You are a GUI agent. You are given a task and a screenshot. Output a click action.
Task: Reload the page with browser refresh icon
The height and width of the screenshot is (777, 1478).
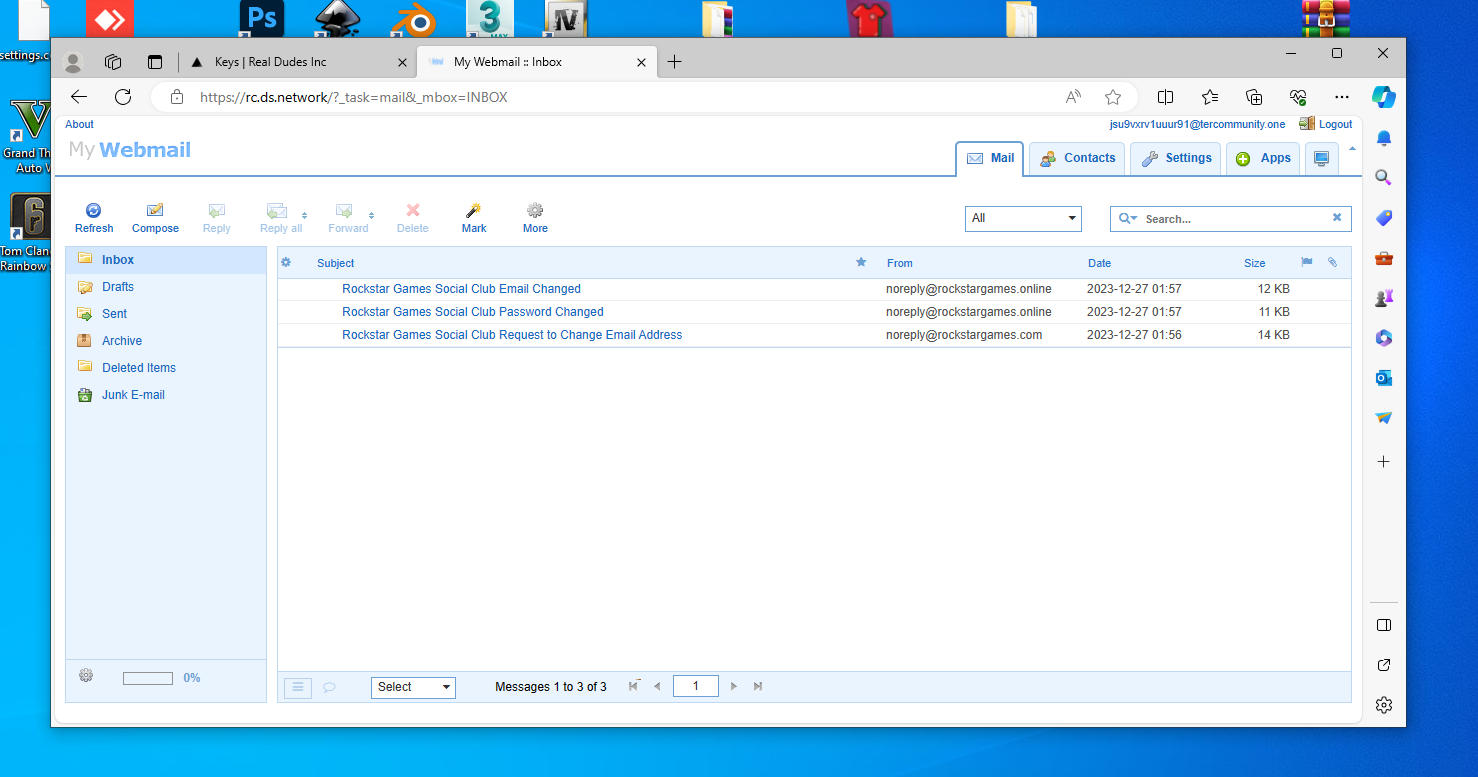click(123, 97)
